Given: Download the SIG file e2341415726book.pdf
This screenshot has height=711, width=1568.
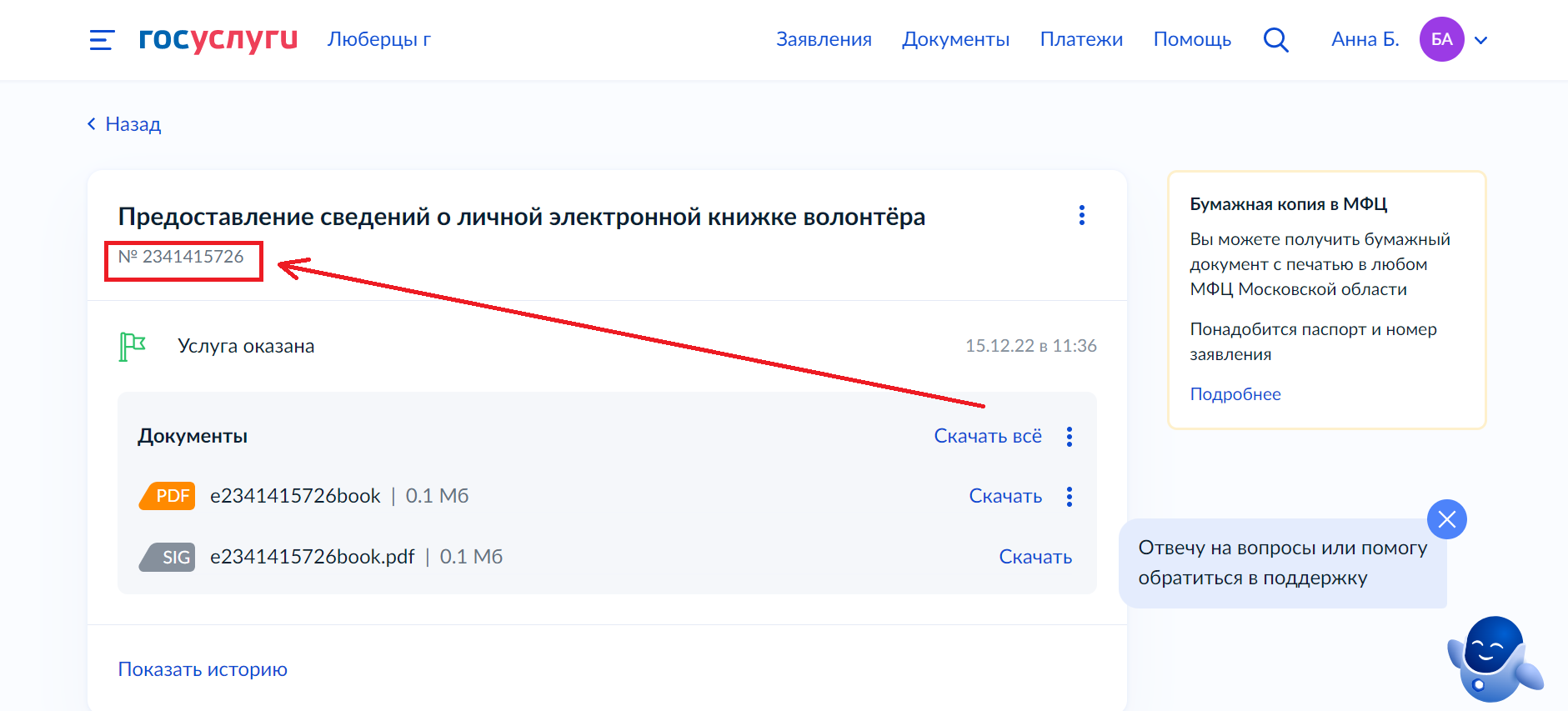Looking at the screenshot, I should (x=1035, y=557).
